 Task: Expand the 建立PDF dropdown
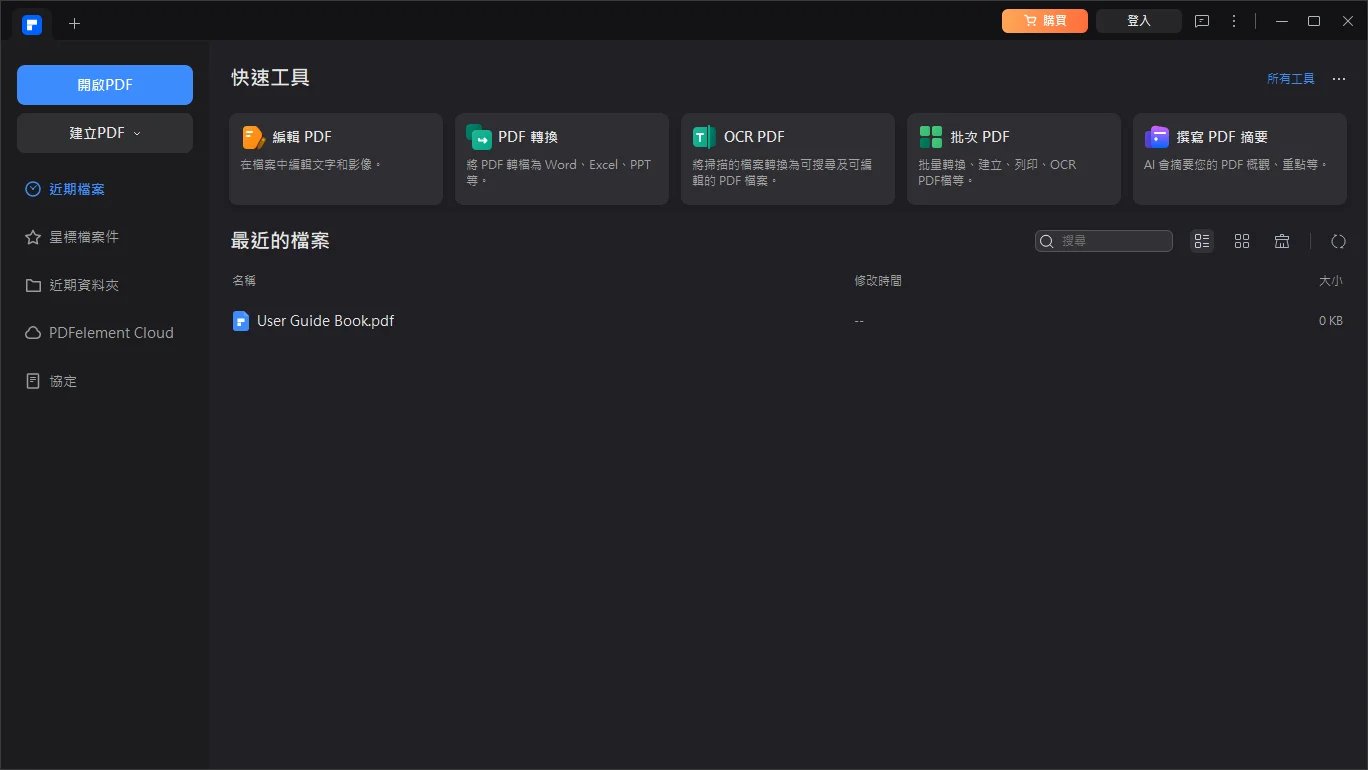[x=104, y=132]
